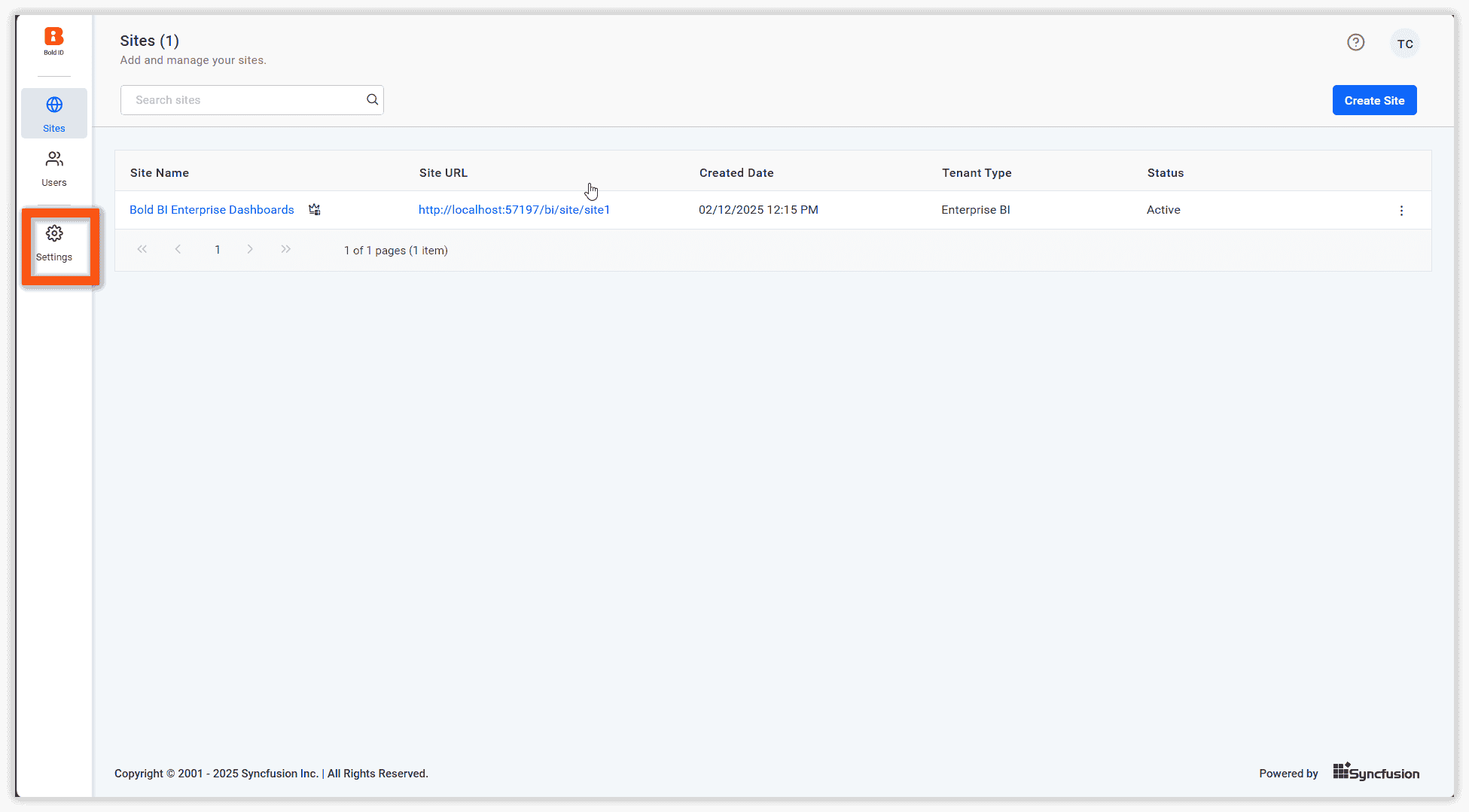Screen dimensions: 1469x812
Task: Go to next page of results
Action: [250, 249]
